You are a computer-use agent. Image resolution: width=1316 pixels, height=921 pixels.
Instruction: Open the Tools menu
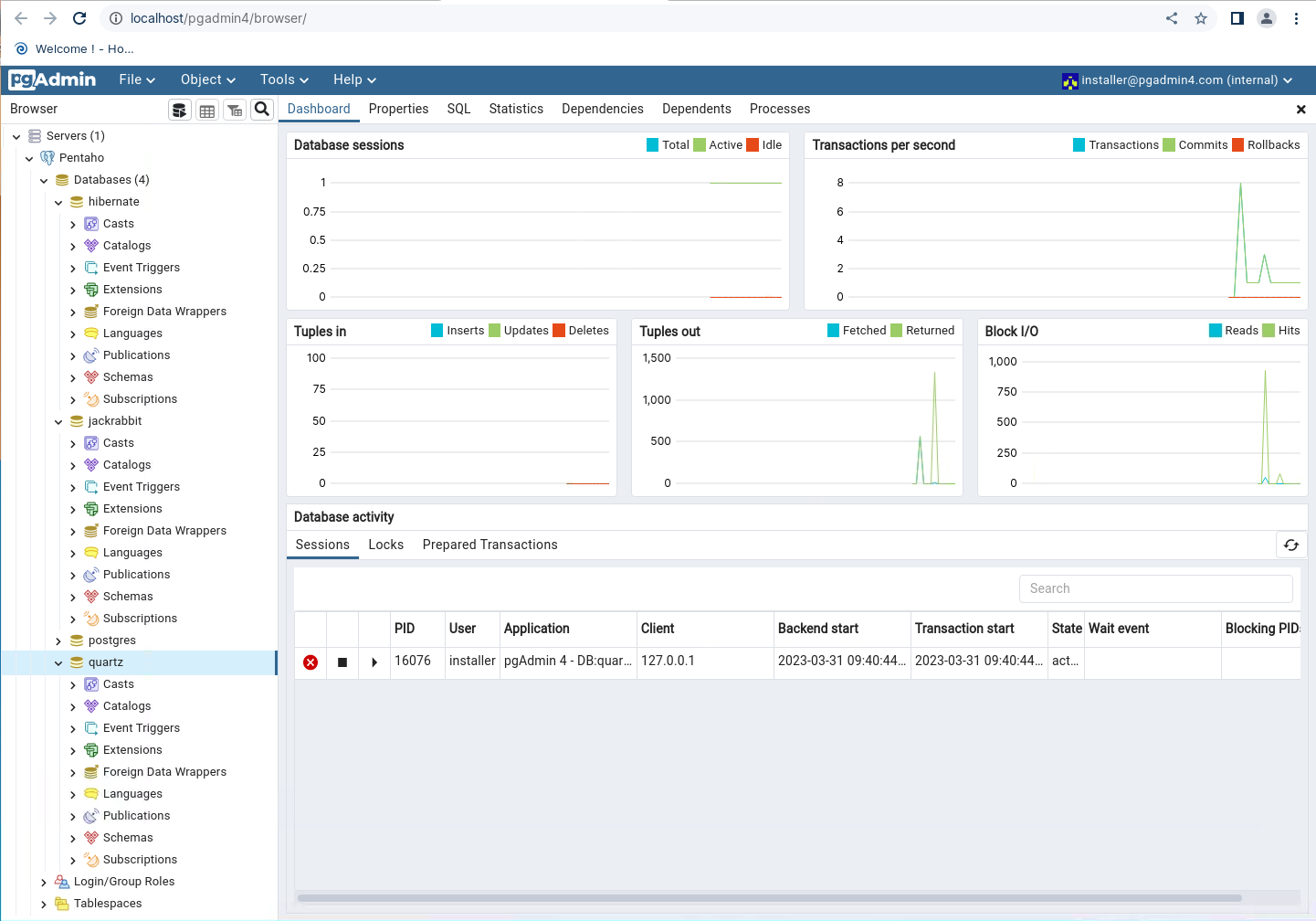(284, 80)
